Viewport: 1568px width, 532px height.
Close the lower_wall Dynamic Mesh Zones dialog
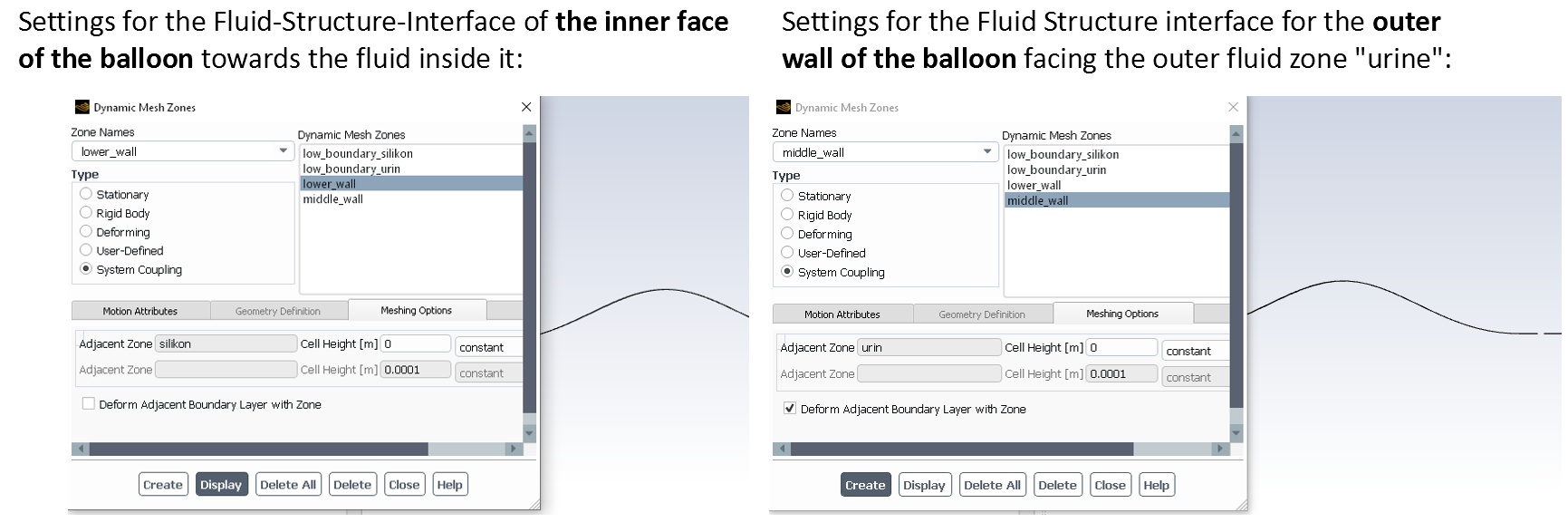click(x=526, y=107)
